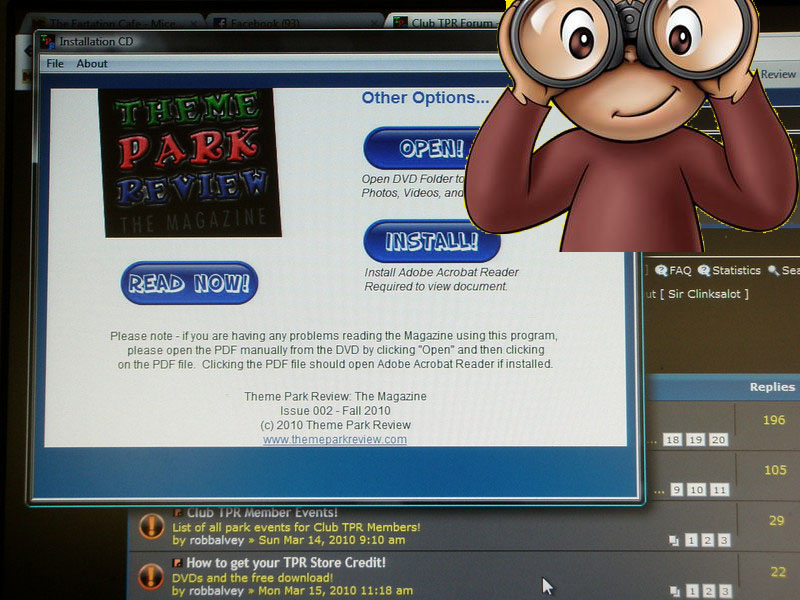This screenshot has width=800, height=600.
Task: Click reply count 29
Action: click(777, 520)
